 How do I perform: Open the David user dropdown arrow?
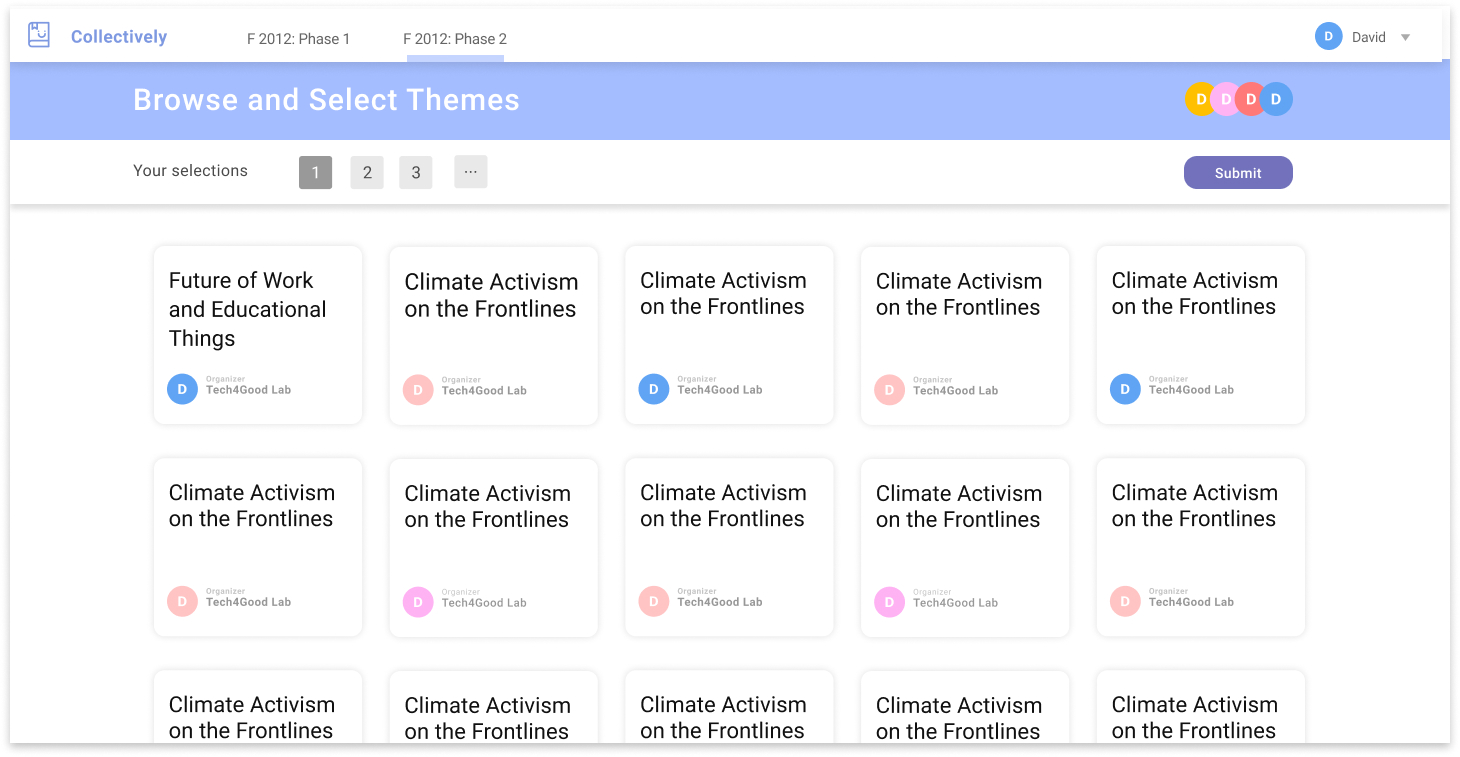(x=1405, y=38)
